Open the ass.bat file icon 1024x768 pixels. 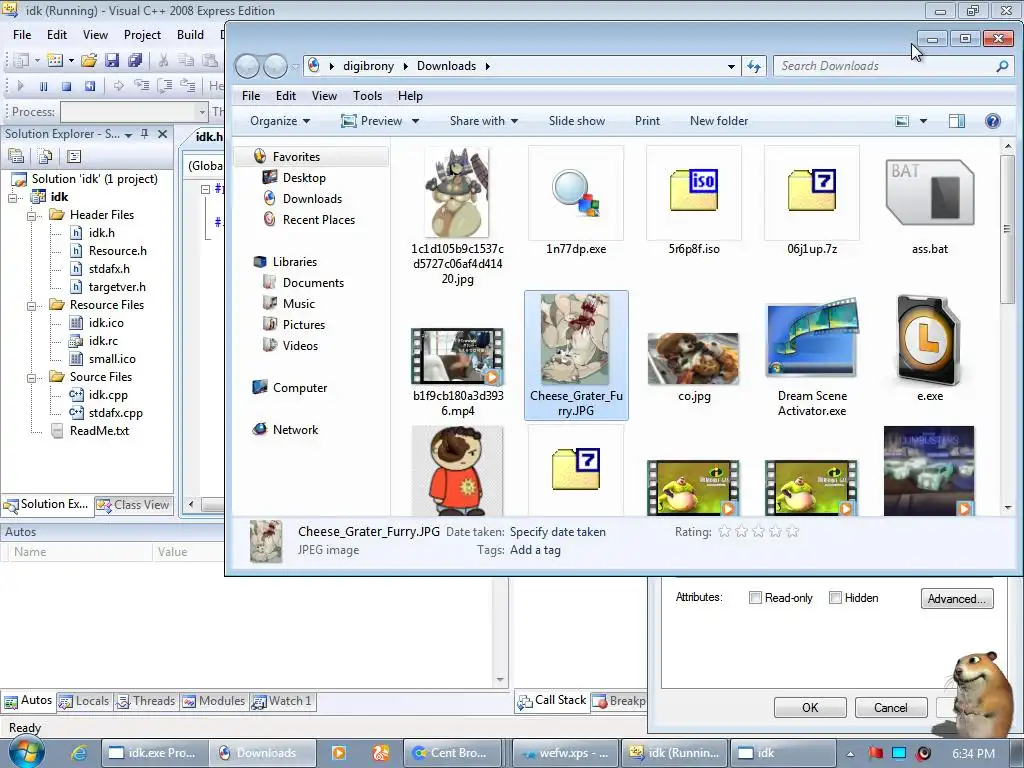tap(929, 193)
